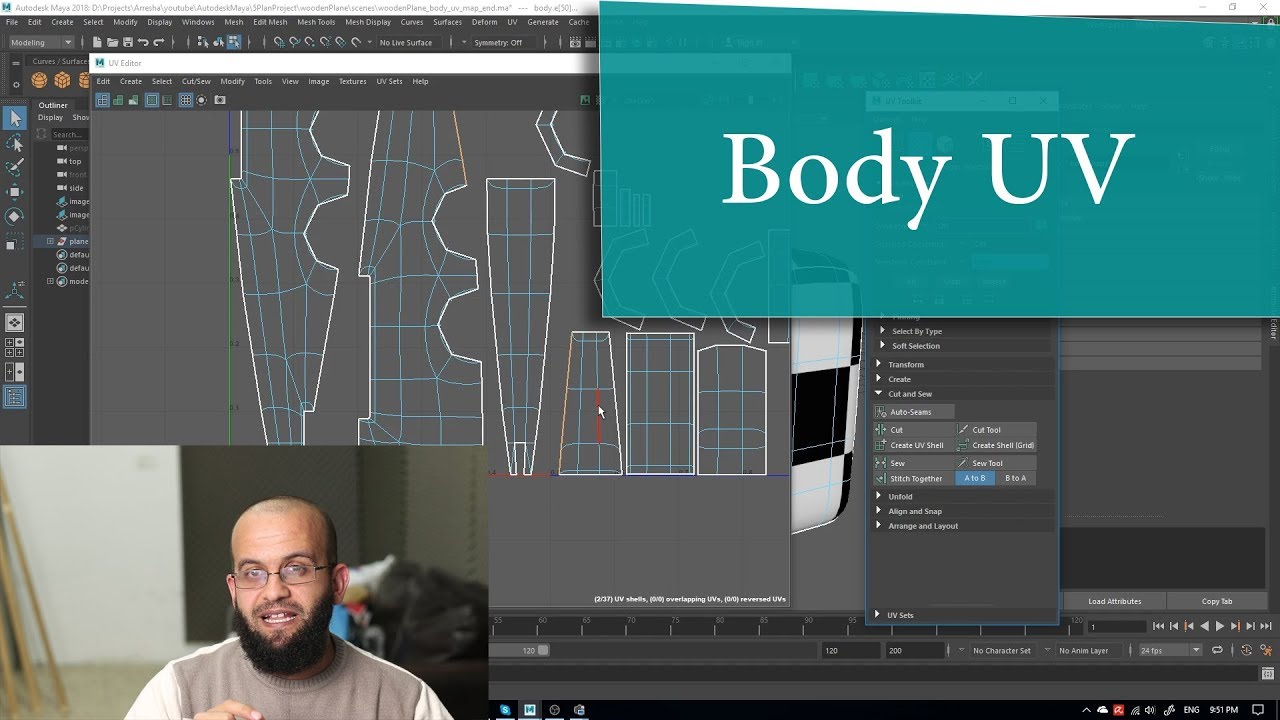
Task: Choose the Paint selection tool
Action: click(14, 167)
